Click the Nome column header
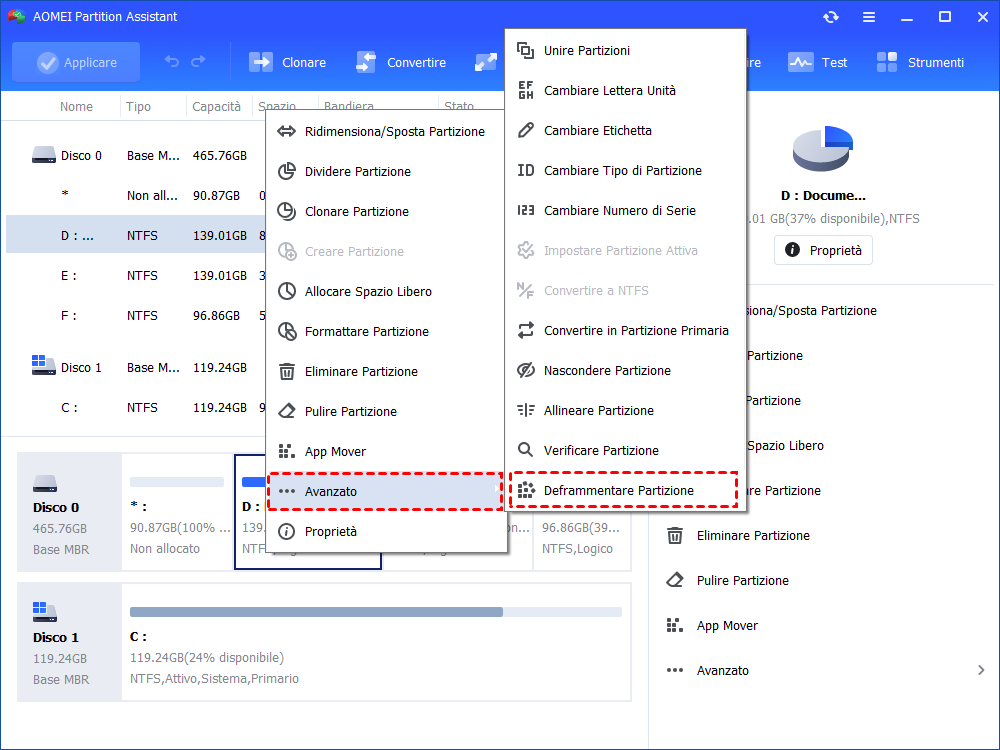This screenshot has width=1000, height=750. coord(77,107)
